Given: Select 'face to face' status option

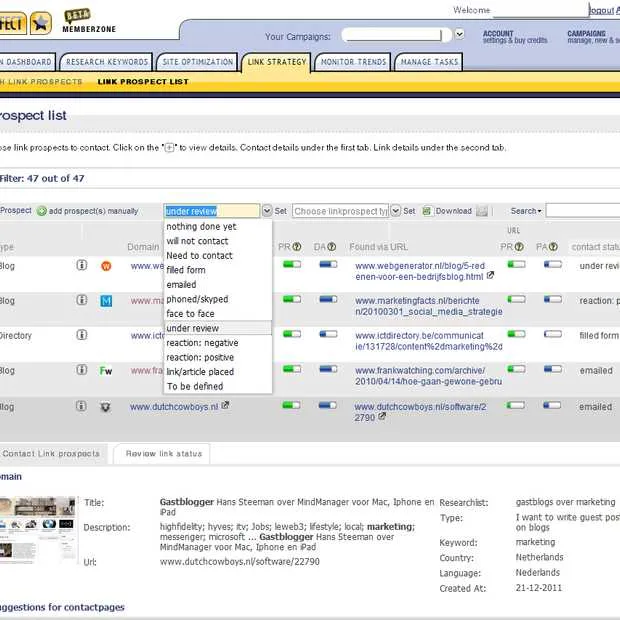Looking at the screenshot, I should 218,314.
